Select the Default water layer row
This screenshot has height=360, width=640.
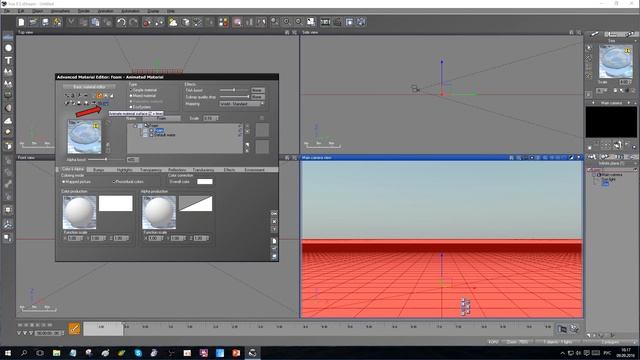pyautogui.click(x=165, y=135)
